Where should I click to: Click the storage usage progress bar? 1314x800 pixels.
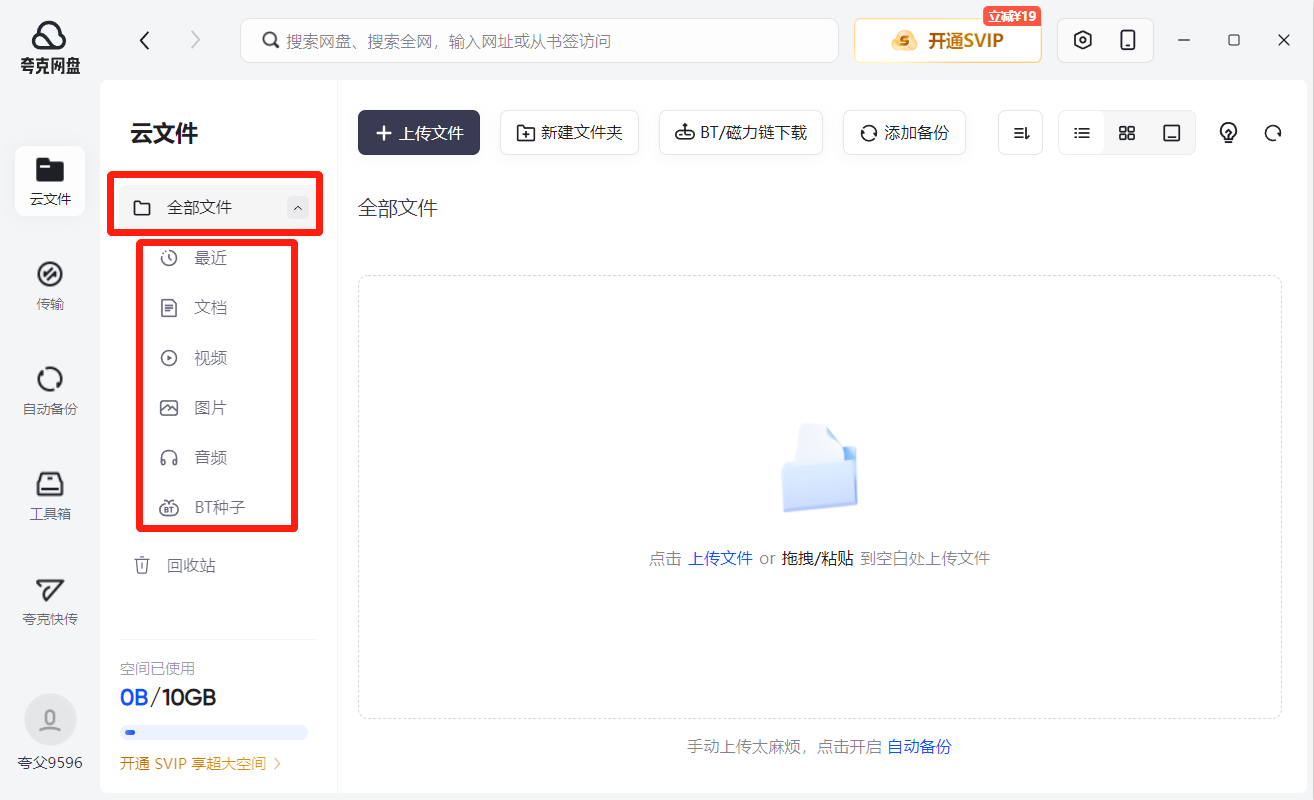pyautogui.click(x=214, y=732)
